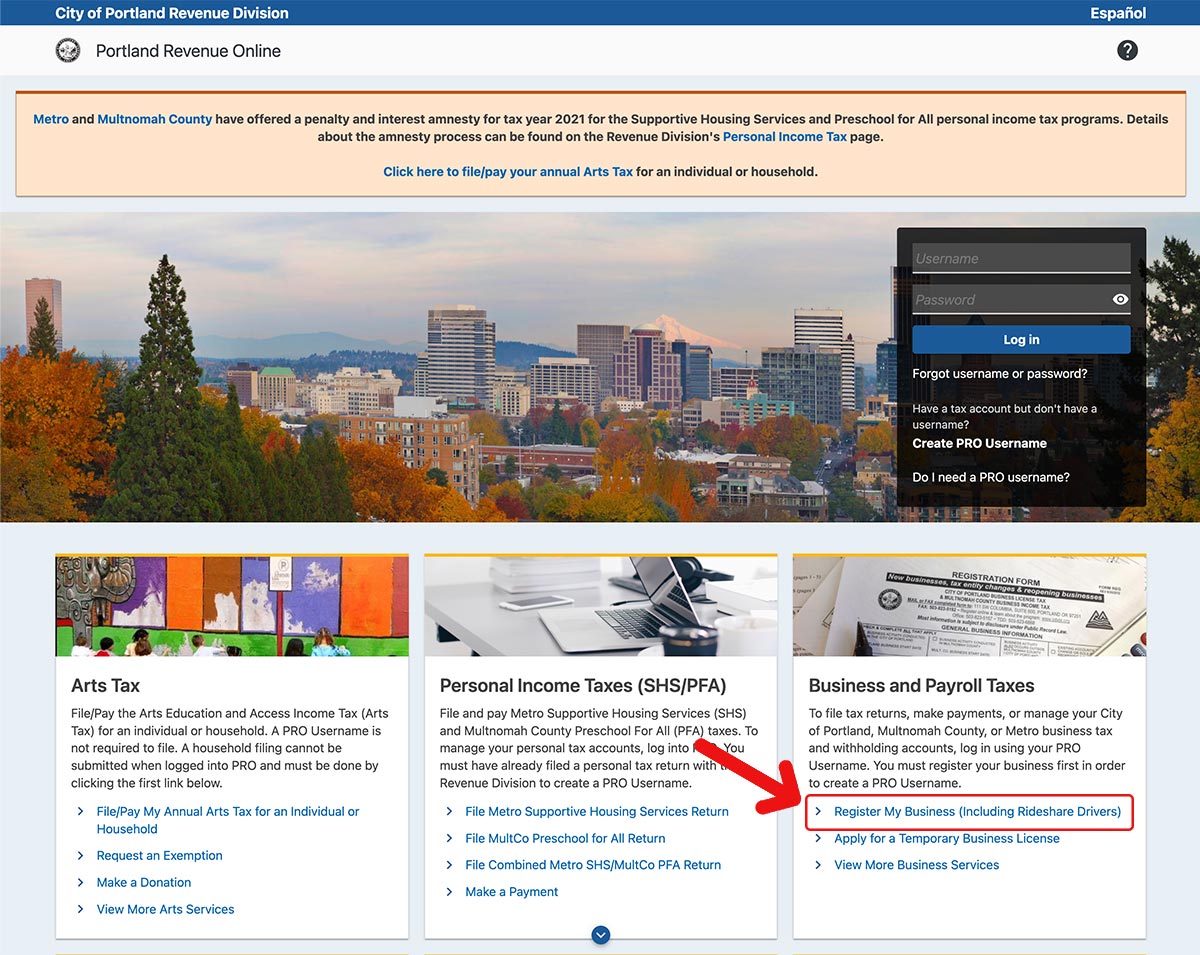Open Personal Income Tax page link in banner

pyautogui.click(x=784, y=137)
